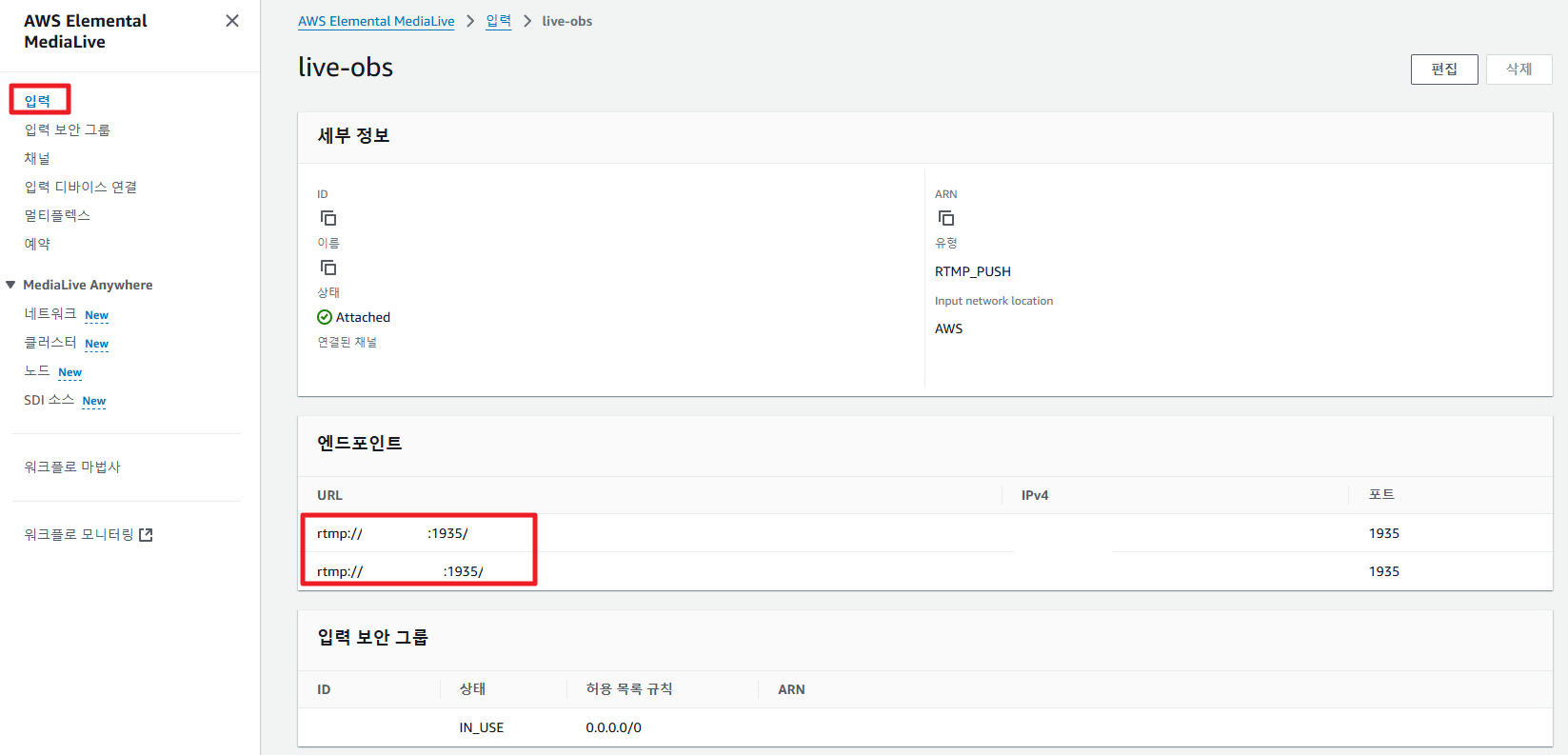Go to 채널 in the sidebar
Image resolution: width=1568 pixels, height=755 pixels.
[37, 158]
